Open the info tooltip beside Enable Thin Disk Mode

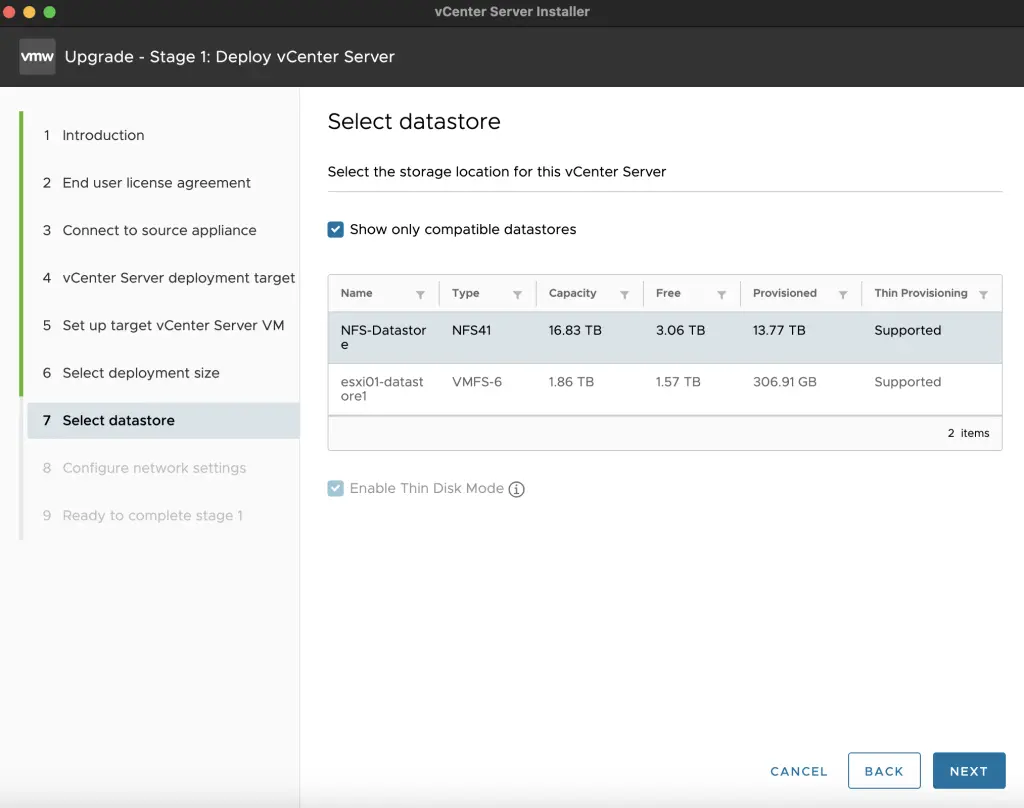516,489
